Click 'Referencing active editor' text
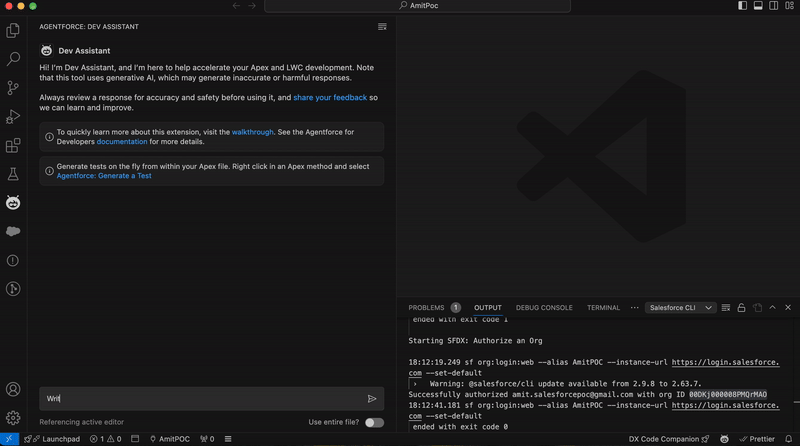This screenshot has height=446, width=800. click(x=82, y=422)
